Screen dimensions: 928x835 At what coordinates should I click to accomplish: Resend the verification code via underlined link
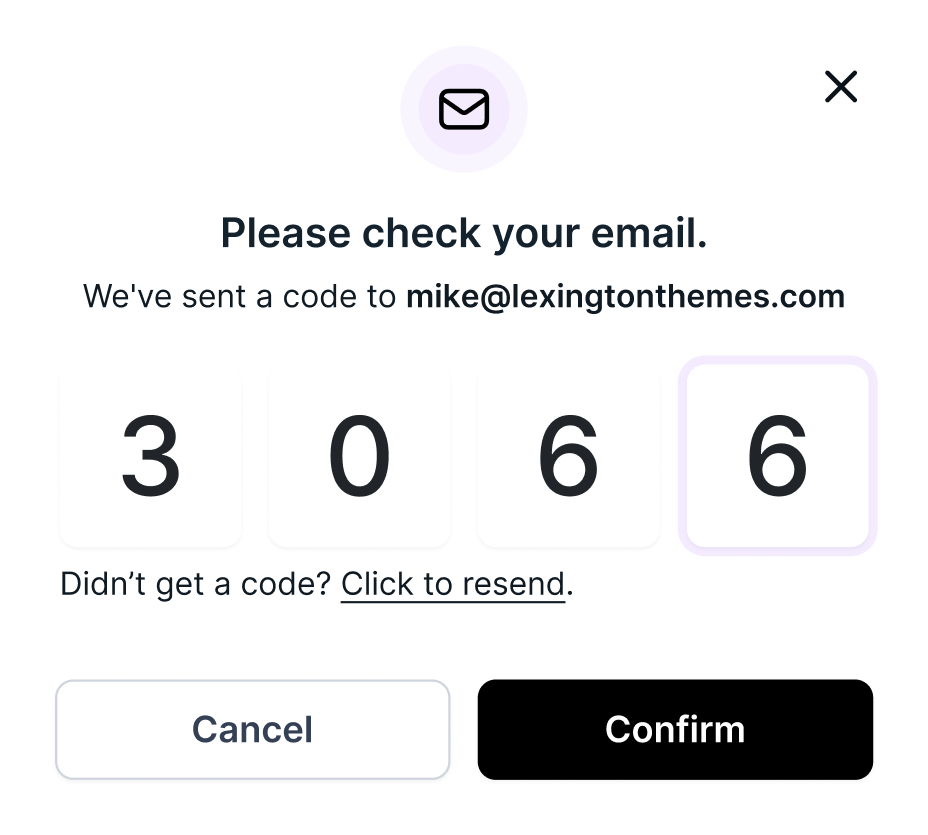pos(453,583)
